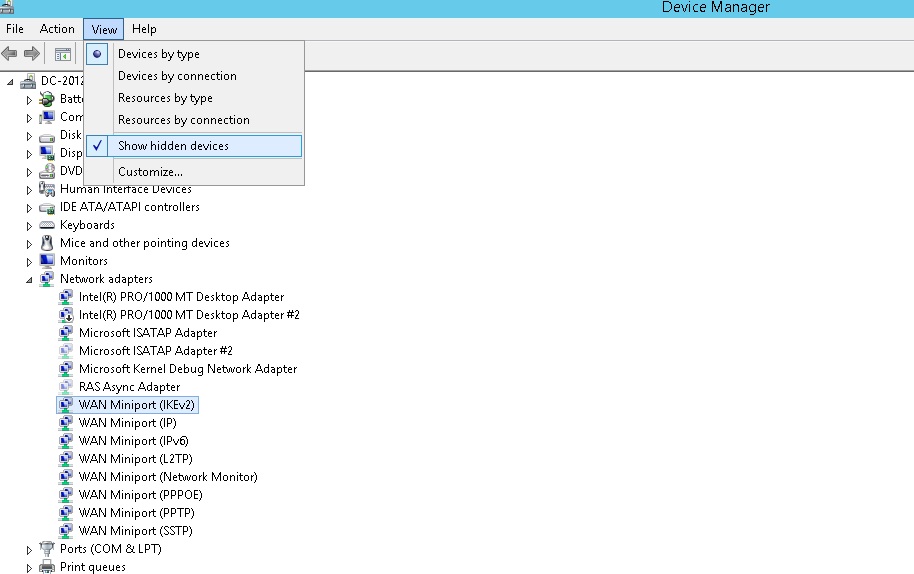Click the Mice and other pointing devices icon
Screen dimensions: 914x574
coord(47,242)
